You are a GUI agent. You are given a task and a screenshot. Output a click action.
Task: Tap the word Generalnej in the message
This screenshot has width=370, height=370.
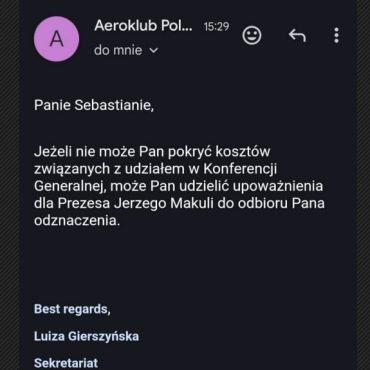pos(70,186)
